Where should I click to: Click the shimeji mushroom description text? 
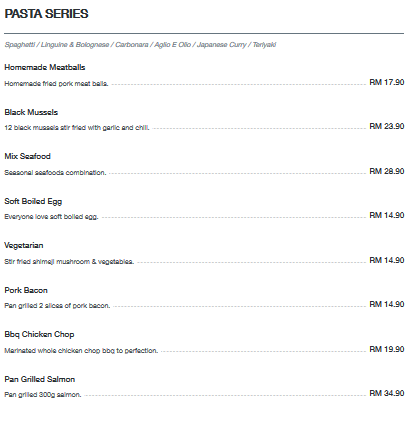(69, 262)
